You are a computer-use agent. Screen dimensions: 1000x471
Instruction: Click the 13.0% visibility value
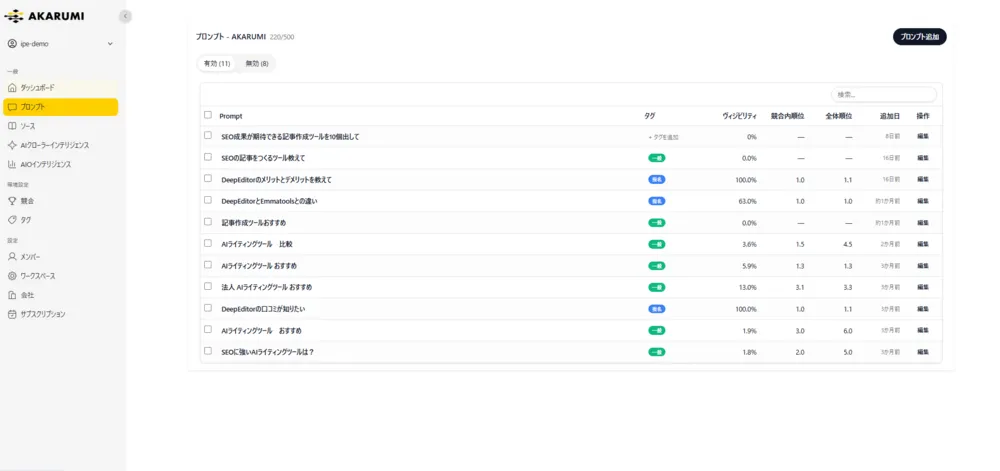[x=747, y=287]
